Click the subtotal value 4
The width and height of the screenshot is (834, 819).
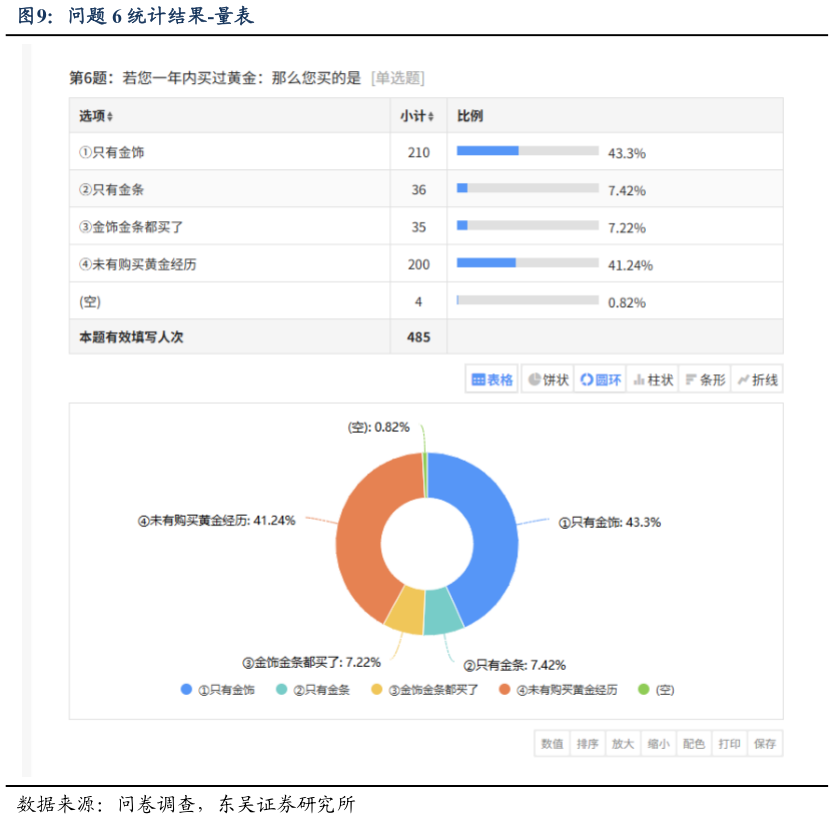click(419, 302)
